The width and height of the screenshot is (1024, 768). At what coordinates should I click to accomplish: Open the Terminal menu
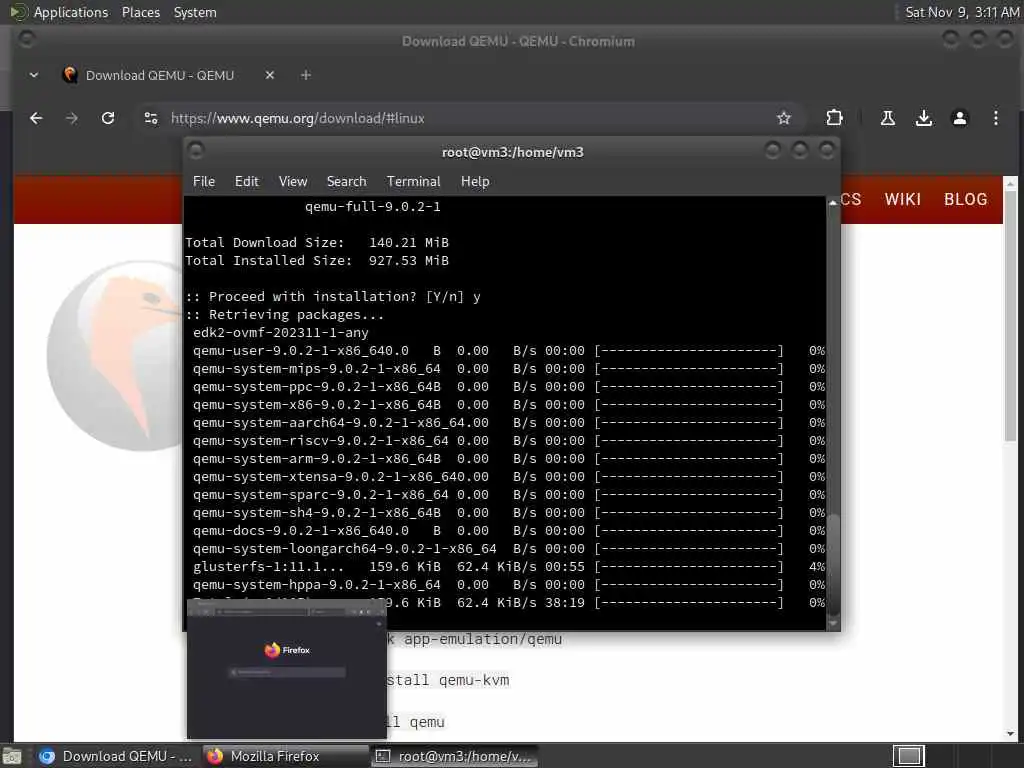pyautogui.click(x=413, y=182)
